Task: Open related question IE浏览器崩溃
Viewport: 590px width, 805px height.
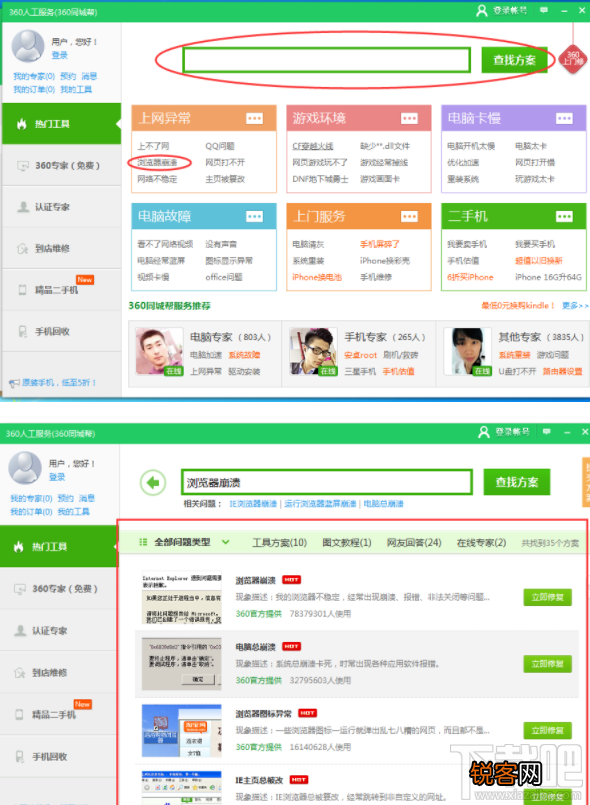Action: pos(253,504)
